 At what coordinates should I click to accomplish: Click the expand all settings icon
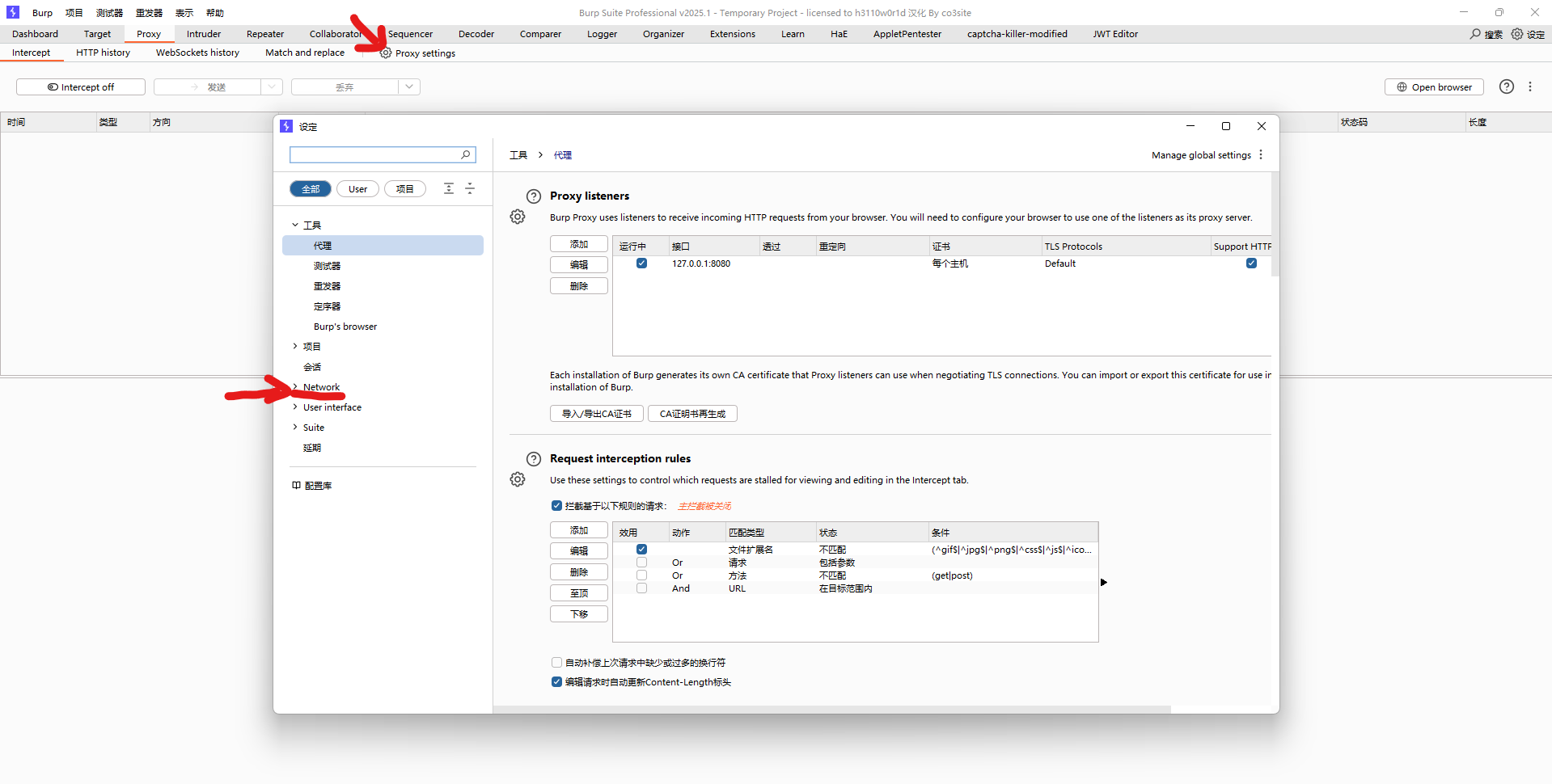point(449,188)
